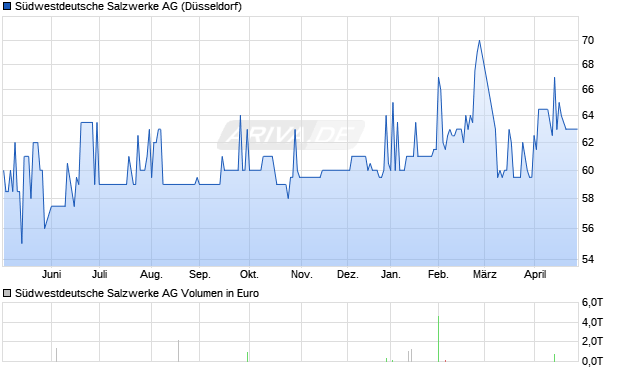Click the 'Juli' month label
Viewport: 620px width, 371px height.
pyautogui.click(x=99, y=274)
